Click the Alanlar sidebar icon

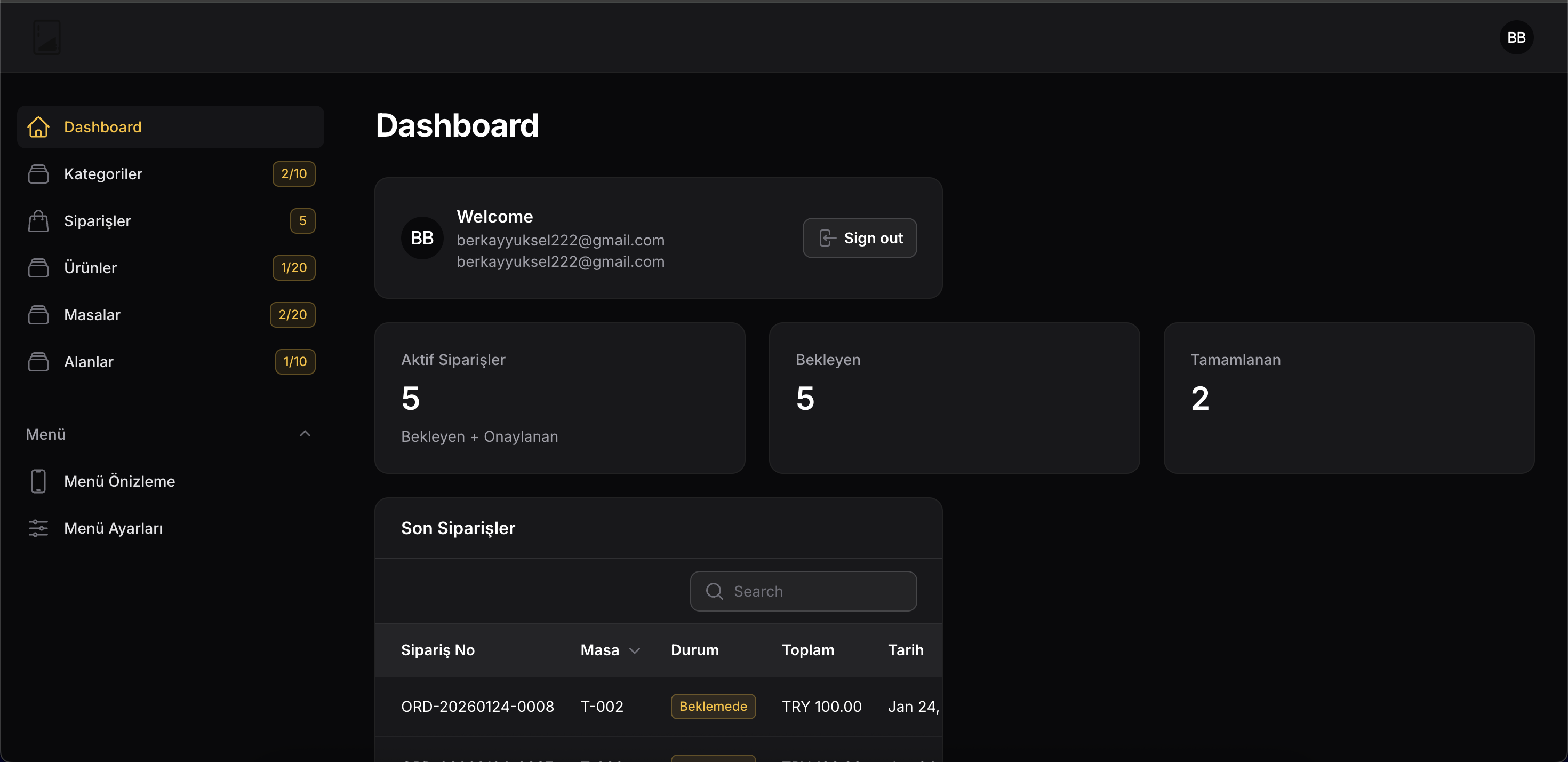[38, 361]
